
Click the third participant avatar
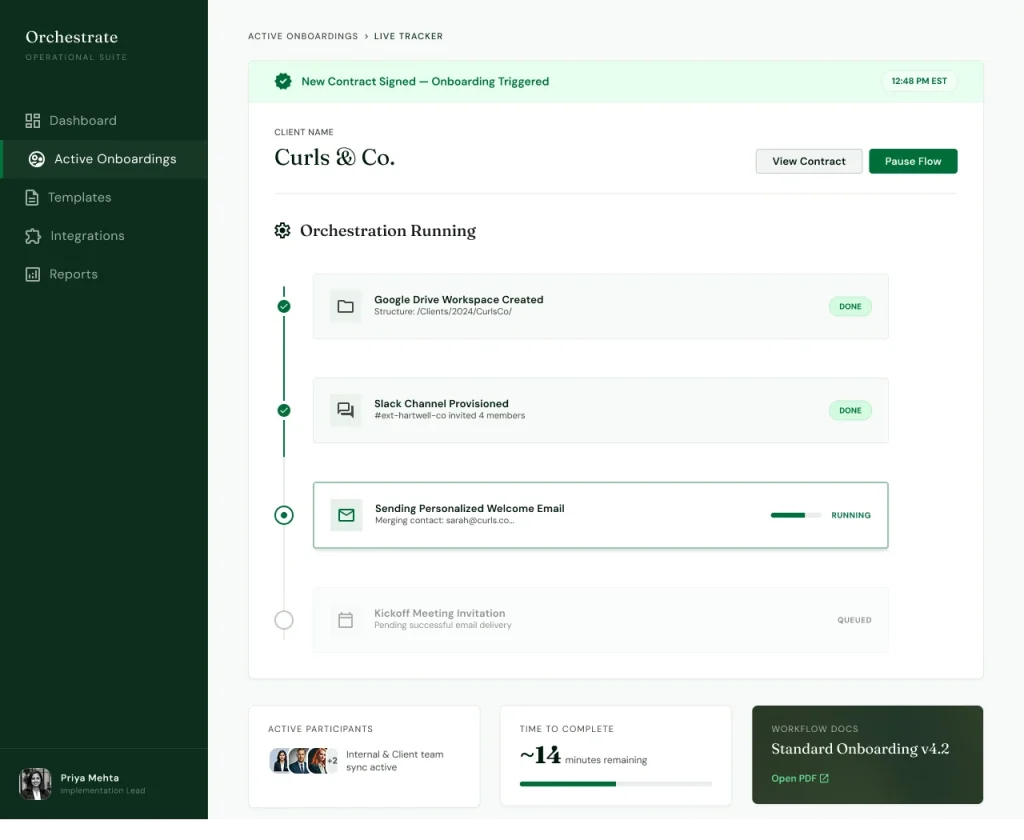click(x=317, y=761)
